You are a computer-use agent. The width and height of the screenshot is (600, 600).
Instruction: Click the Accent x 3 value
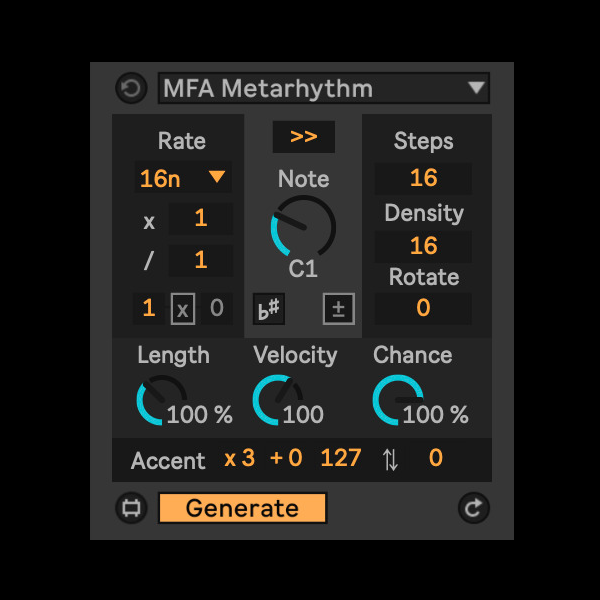(x=240, y=458)
